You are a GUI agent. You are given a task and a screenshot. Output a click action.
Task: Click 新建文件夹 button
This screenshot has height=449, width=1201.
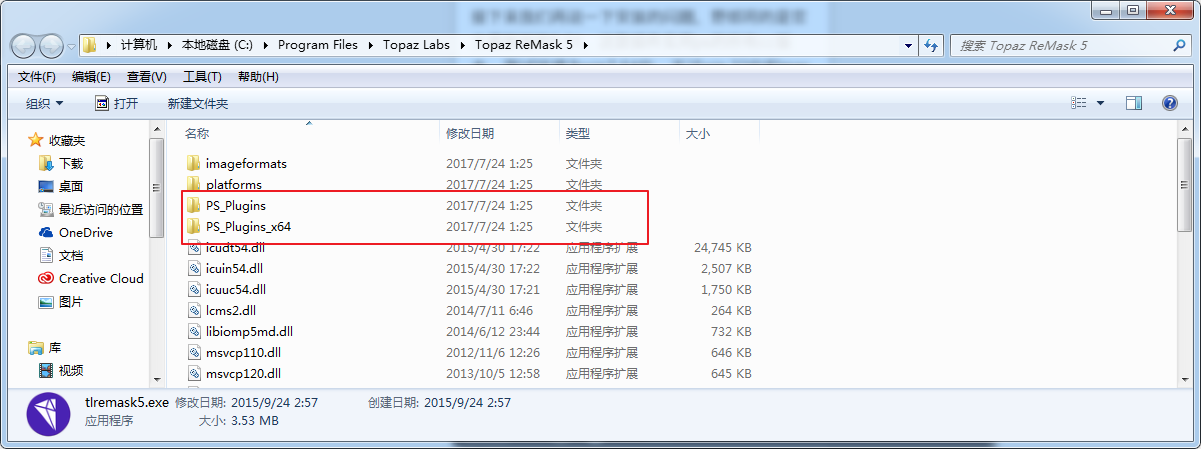(198, 103)
